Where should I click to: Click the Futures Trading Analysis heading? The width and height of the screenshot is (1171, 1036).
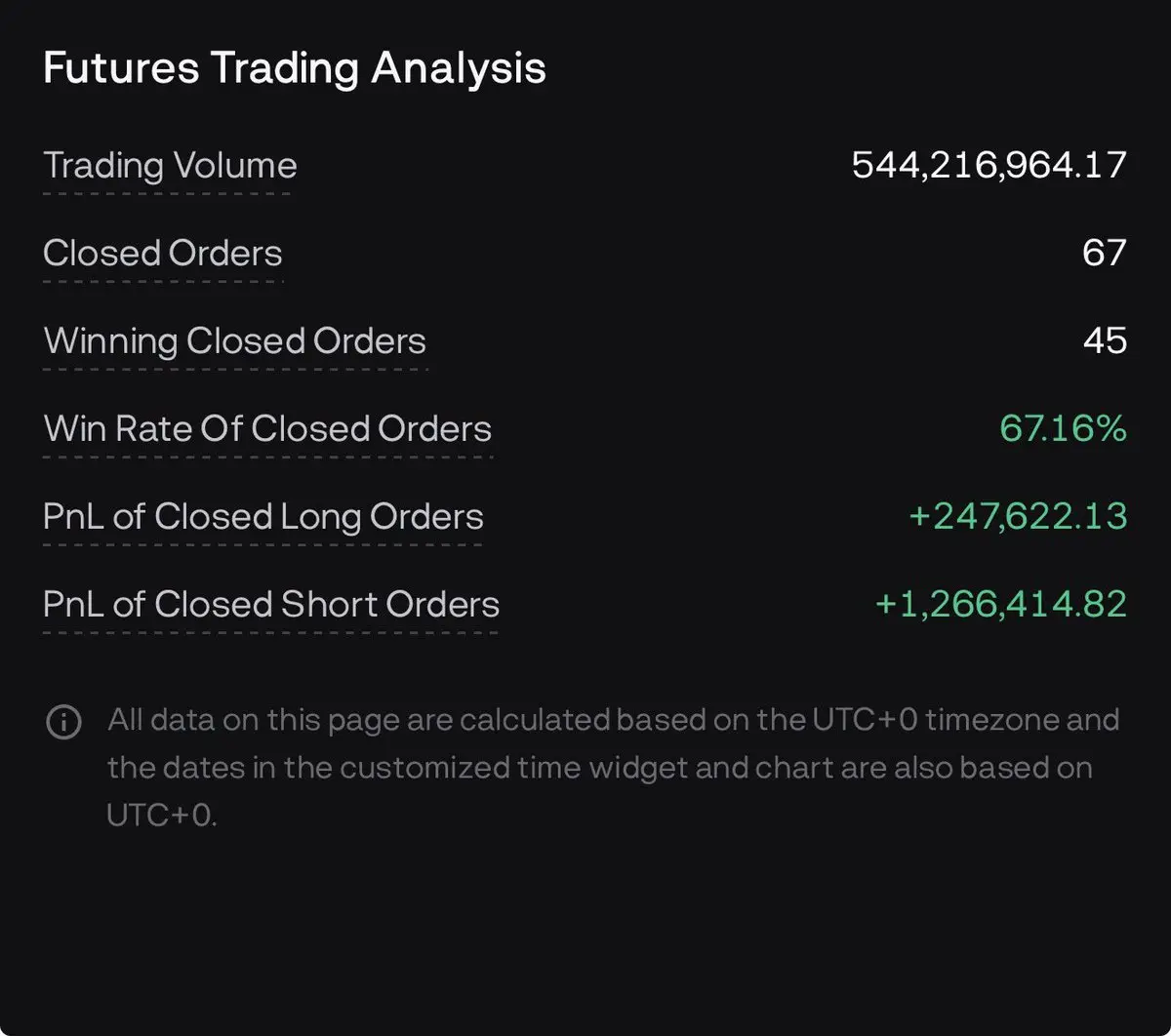coord(294,68)
